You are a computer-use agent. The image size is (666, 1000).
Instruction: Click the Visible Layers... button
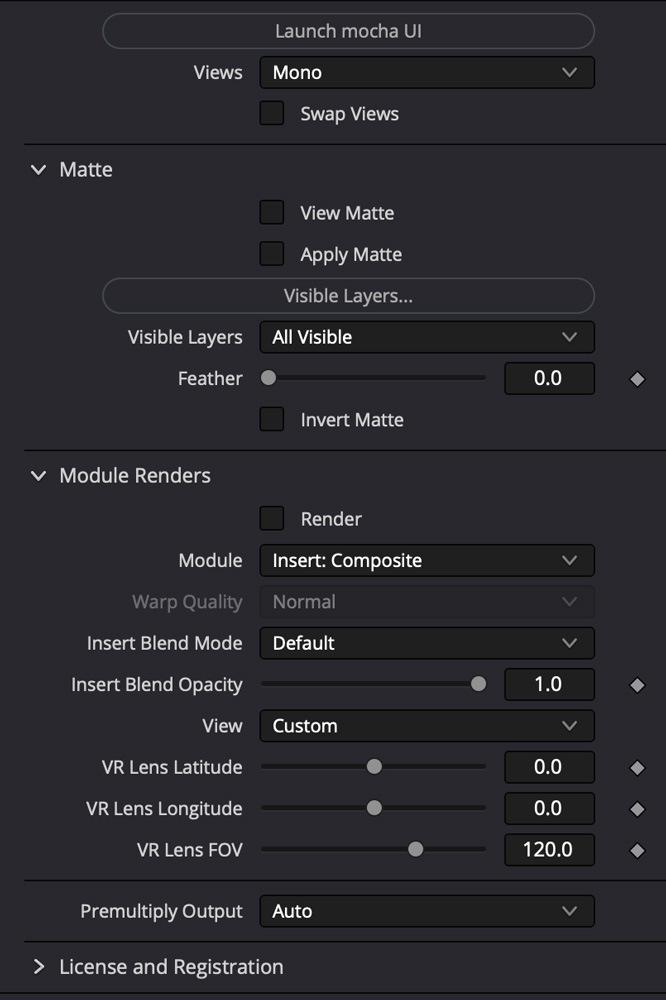click(x=348, y=296)
